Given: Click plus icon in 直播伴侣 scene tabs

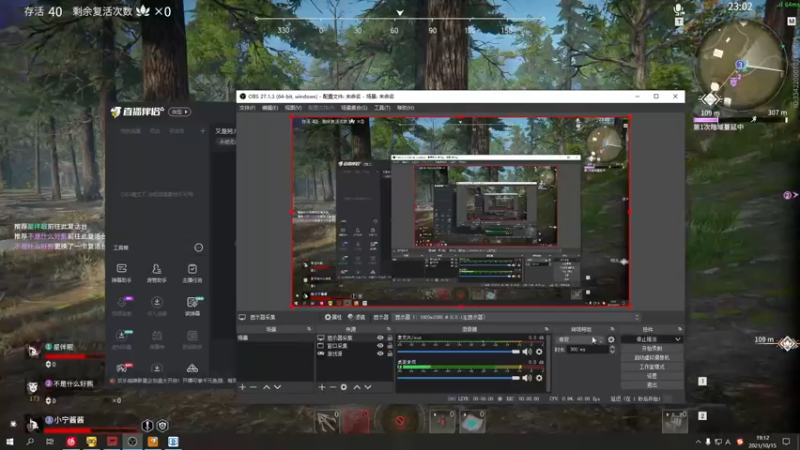Looking at the screenshot, I should pos(203,131).
